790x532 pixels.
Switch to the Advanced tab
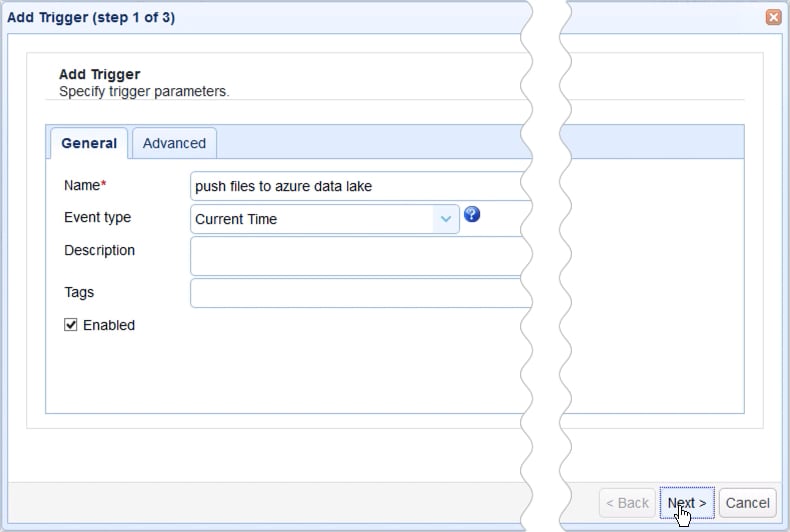pyautogui.click(x=174, y=143)
